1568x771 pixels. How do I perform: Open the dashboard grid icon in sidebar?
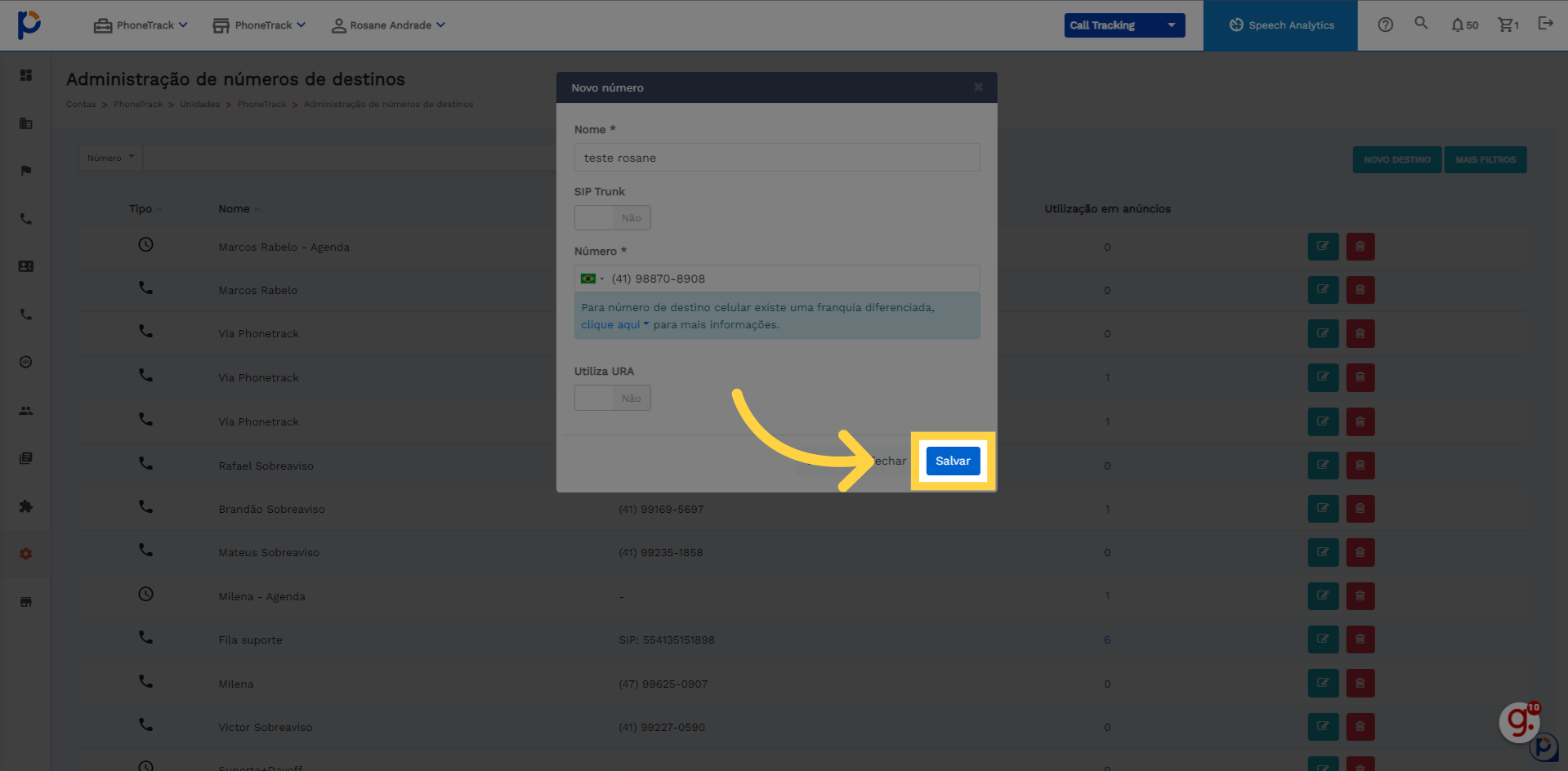pyautogui.click(x=26, y=75)
